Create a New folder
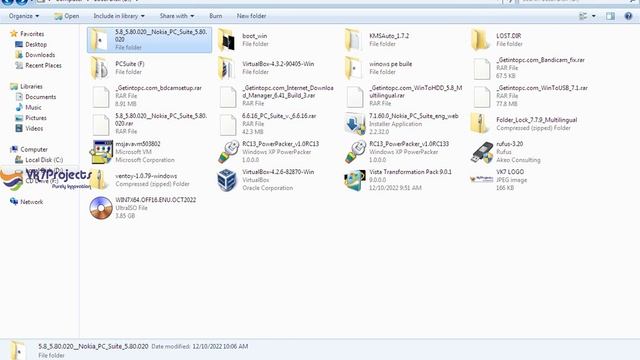 [251, 16]
